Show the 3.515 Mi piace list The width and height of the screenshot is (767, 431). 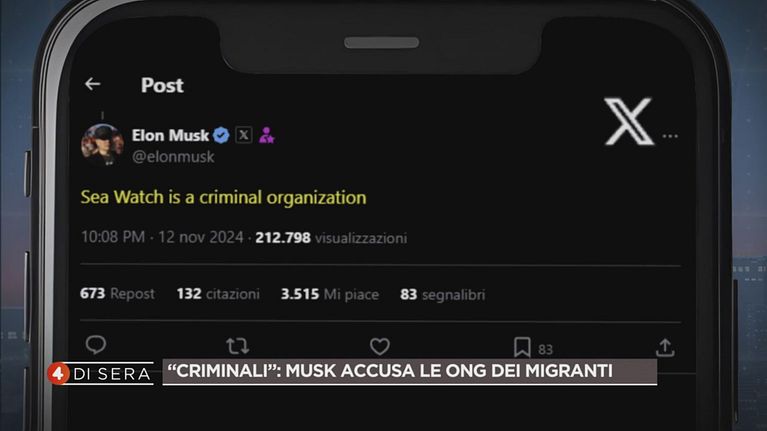tap(329, 294)
